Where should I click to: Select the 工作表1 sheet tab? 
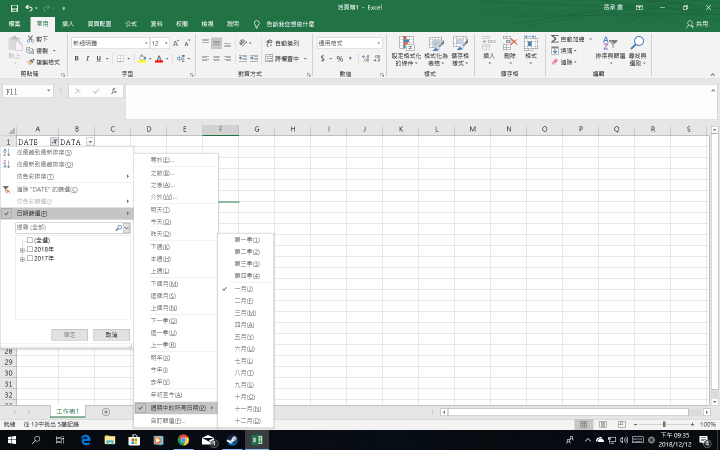[68, 411]
